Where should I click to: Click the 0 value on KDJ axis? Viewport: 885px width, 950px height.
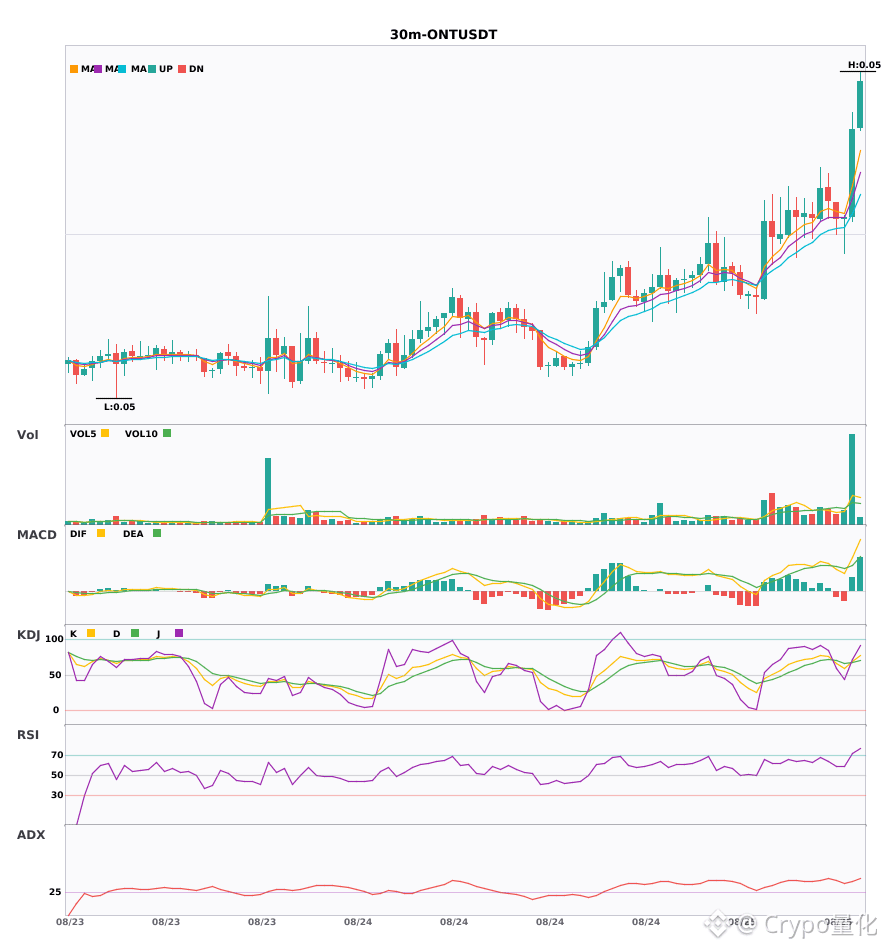(x=56, y=710)
